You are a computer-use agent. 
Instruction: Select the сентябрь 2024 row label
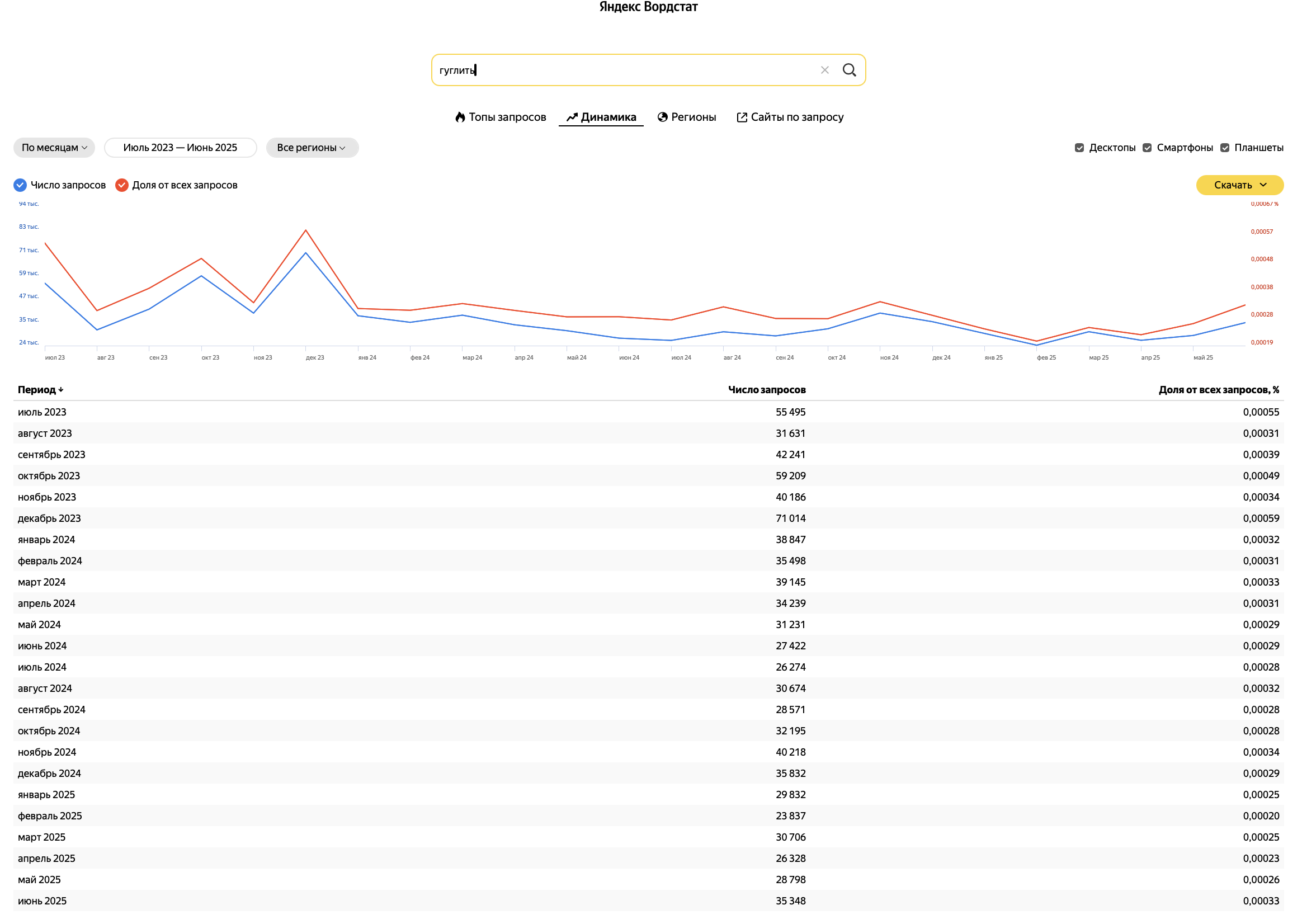[x=52, y=711]
